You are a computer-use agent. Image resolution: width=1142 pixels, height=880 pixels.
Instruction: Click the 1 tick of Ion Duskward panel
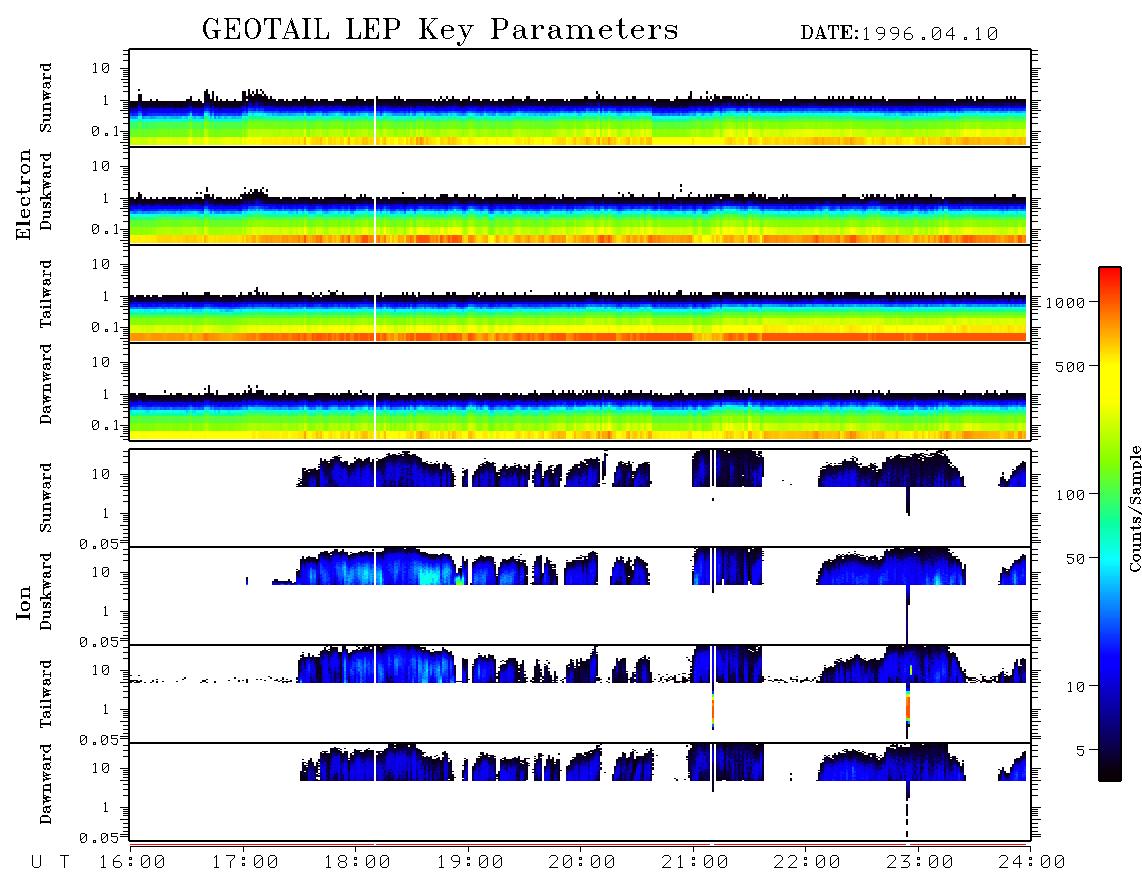coord(106,612)
